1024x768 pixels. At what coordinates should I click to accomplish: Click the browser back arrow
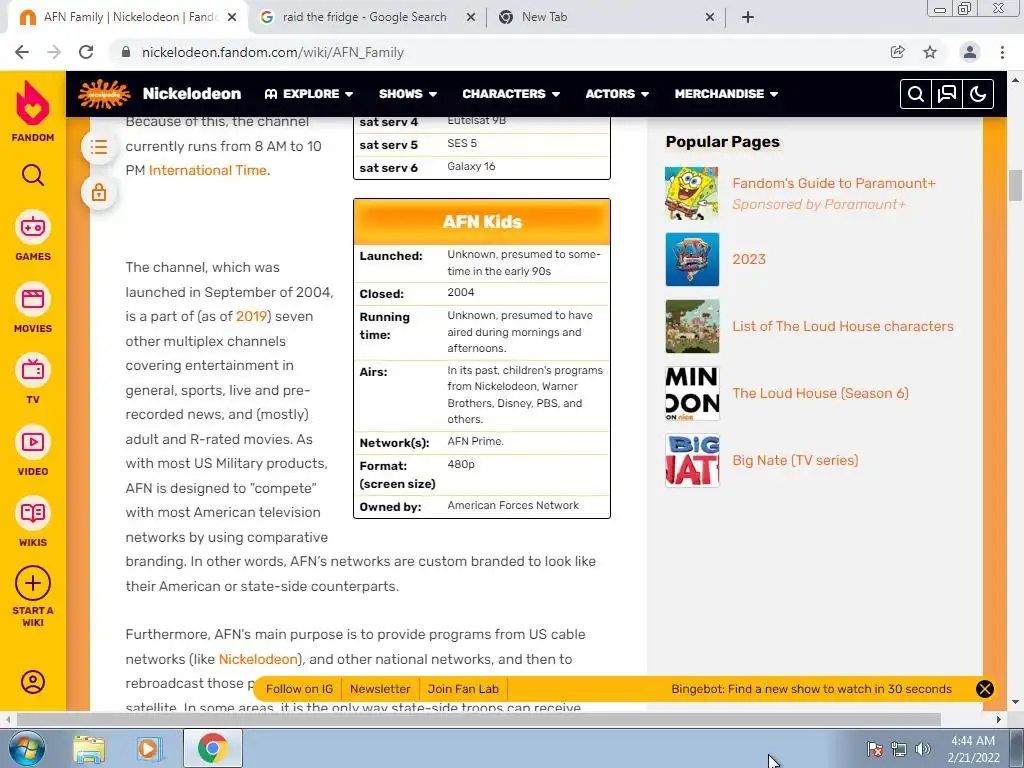tap(22, 52)
